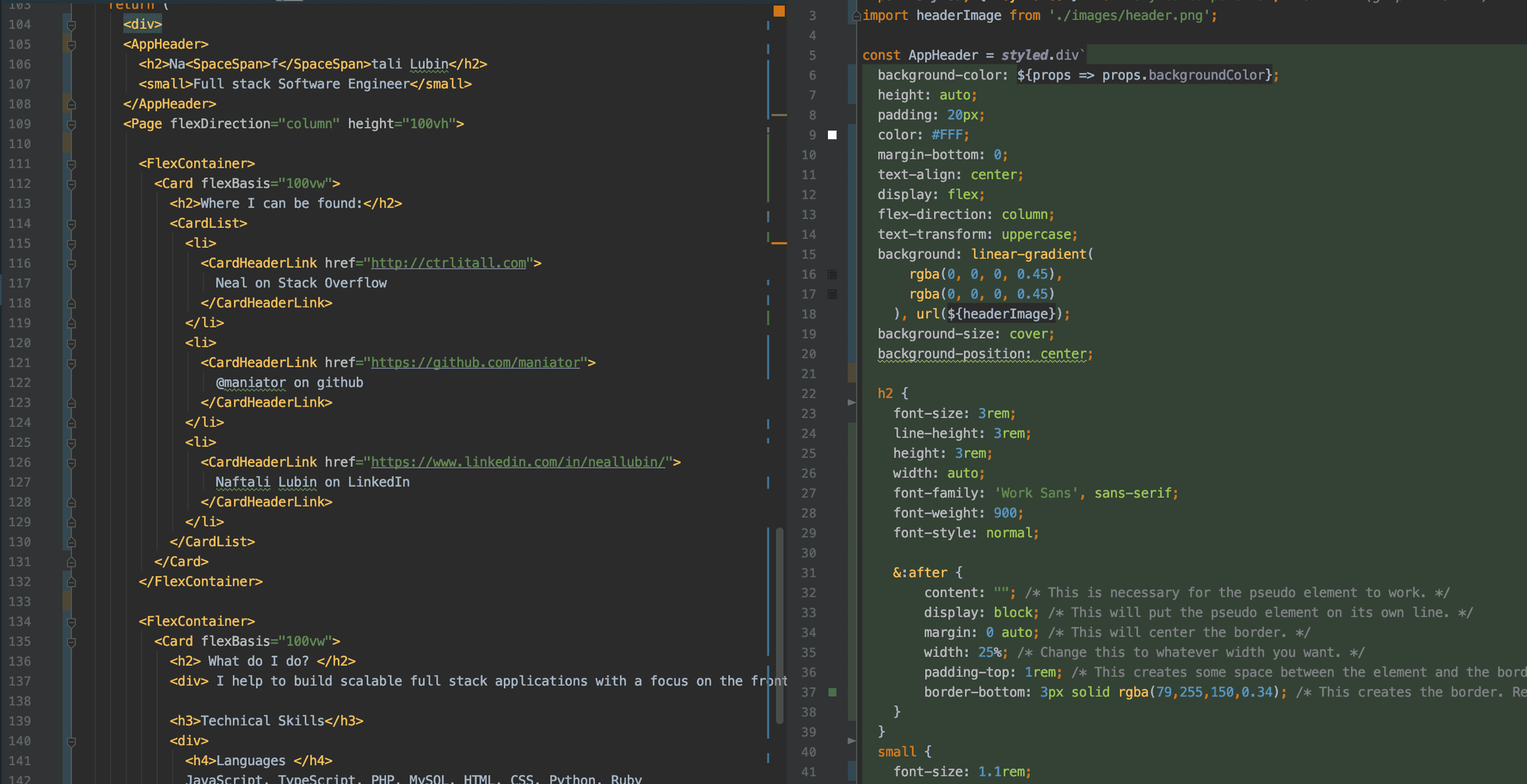This screenshot has width=1527, height=784.
Task: Collapse the AppHeader element fold
Action: 71,45
